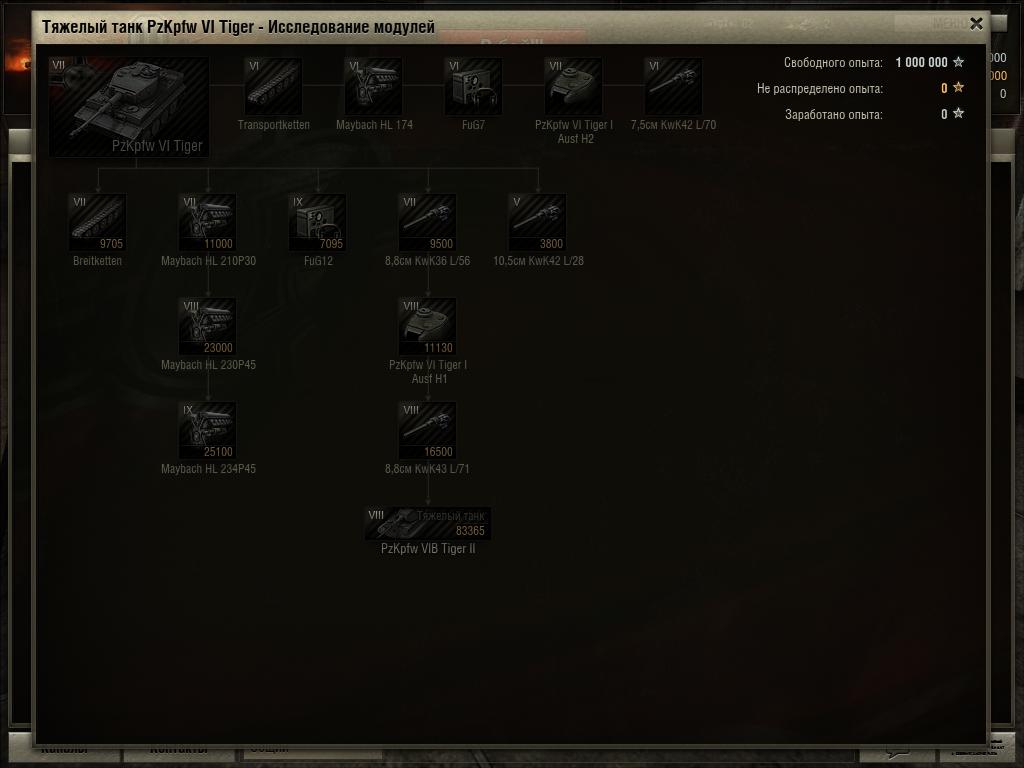Click the '8,8см KwK36 L/56' label
The height and width of the screenshot is (768, 1024).
[428, 261]
